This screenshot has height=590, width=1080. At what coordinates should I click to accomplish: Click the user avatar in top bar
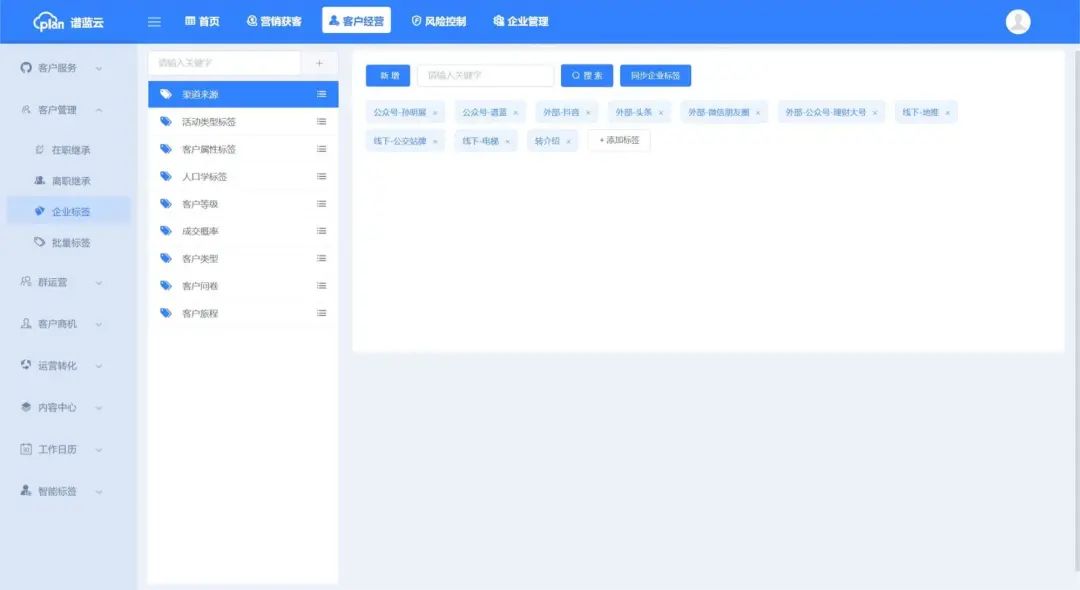(x=1017, y=22)
